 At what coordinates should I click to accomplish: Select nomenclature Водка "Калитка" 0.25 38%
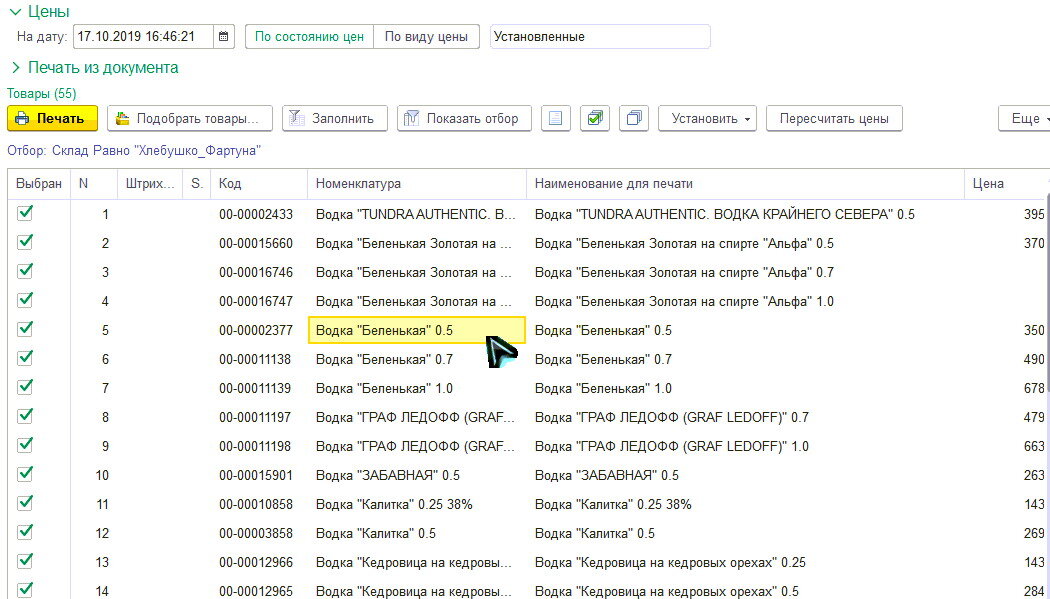[x=417, y=505]
